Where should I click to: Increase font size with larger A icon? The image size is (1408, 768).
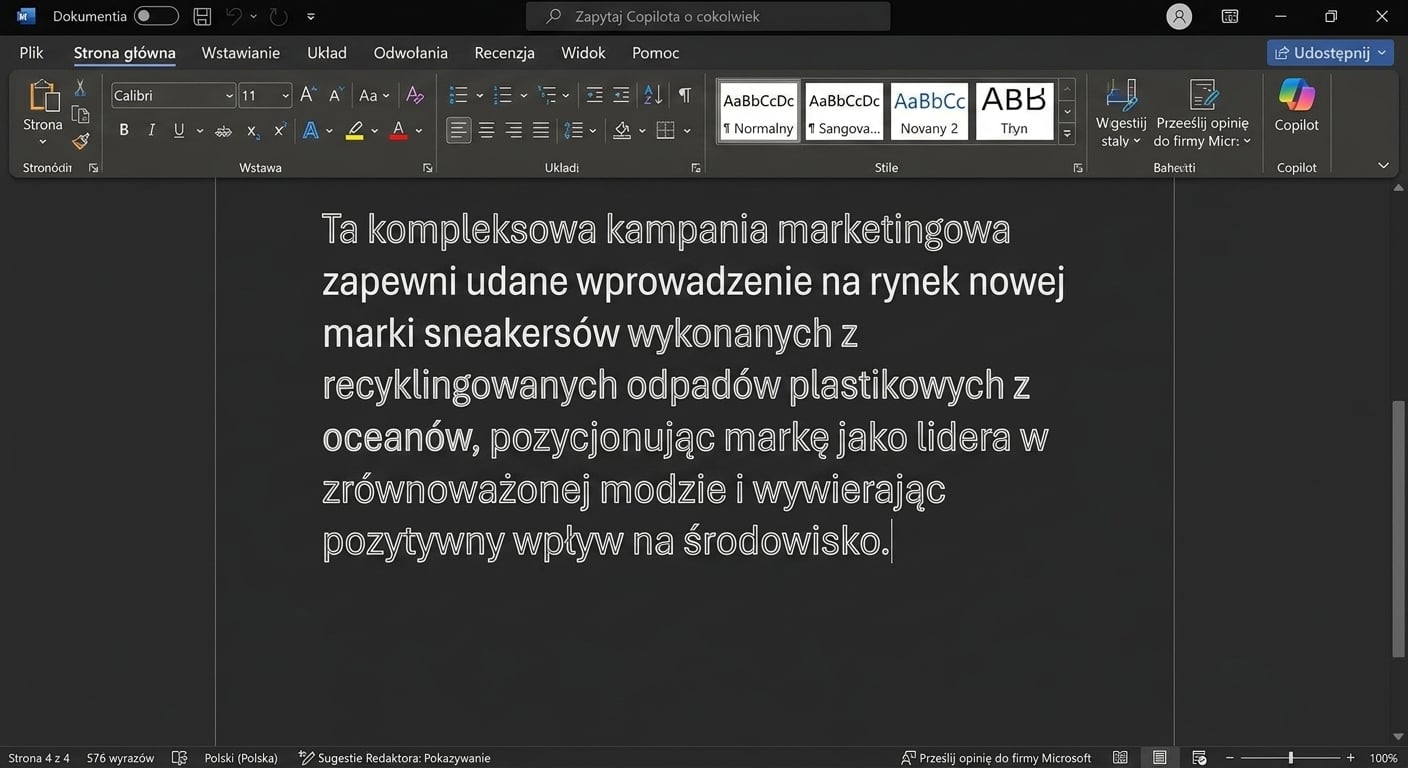coord(308,95)
